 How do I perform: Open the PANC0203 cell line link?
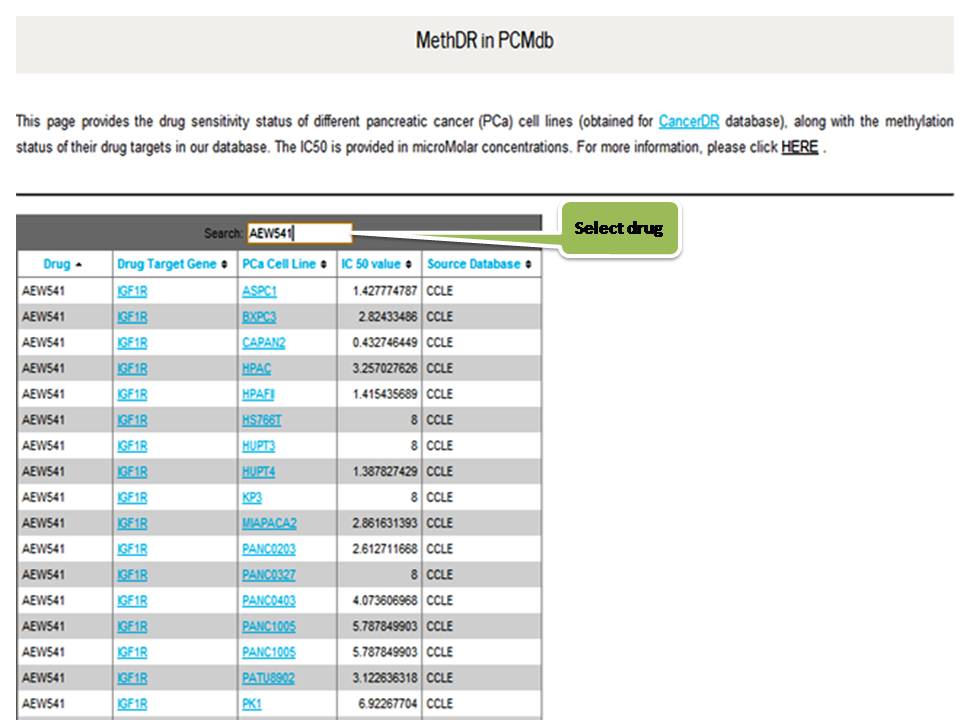268,549
